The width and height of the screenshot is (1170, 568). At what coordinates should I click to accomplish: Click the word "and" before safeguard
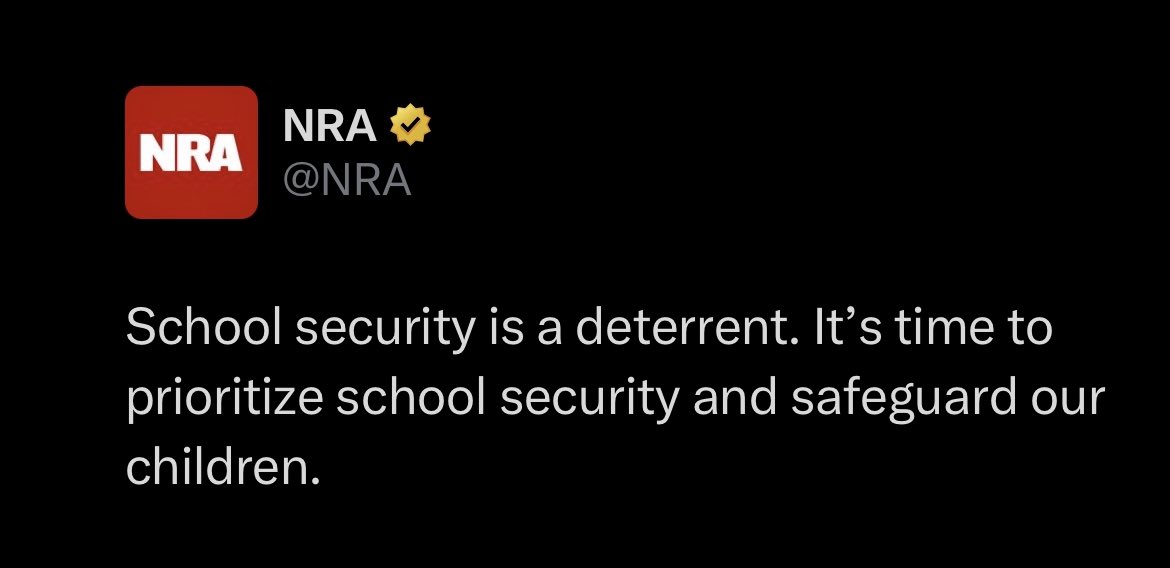[735, 399]
